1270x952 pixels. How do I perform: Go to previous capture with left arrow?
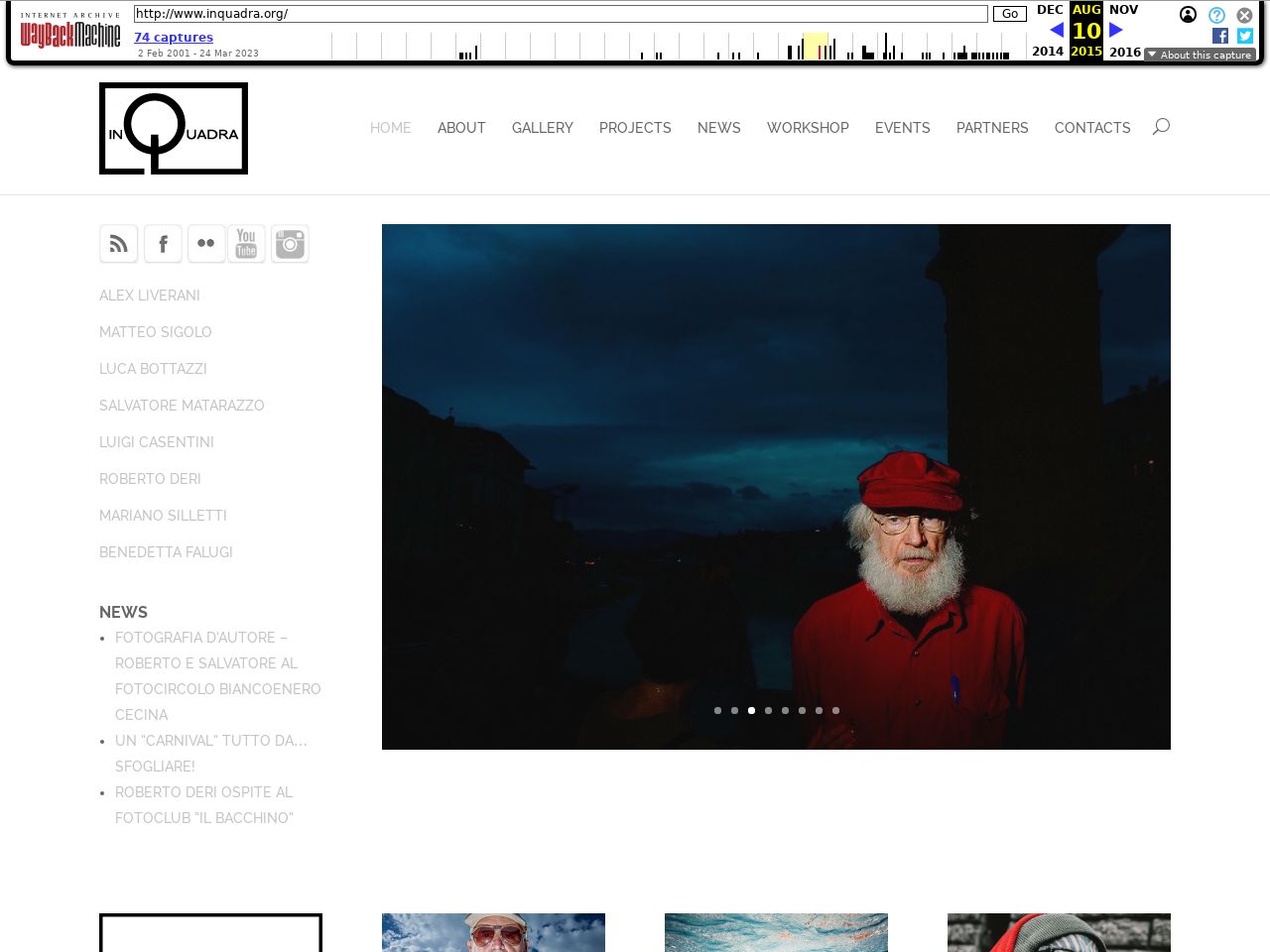[x=1056, y=30]
